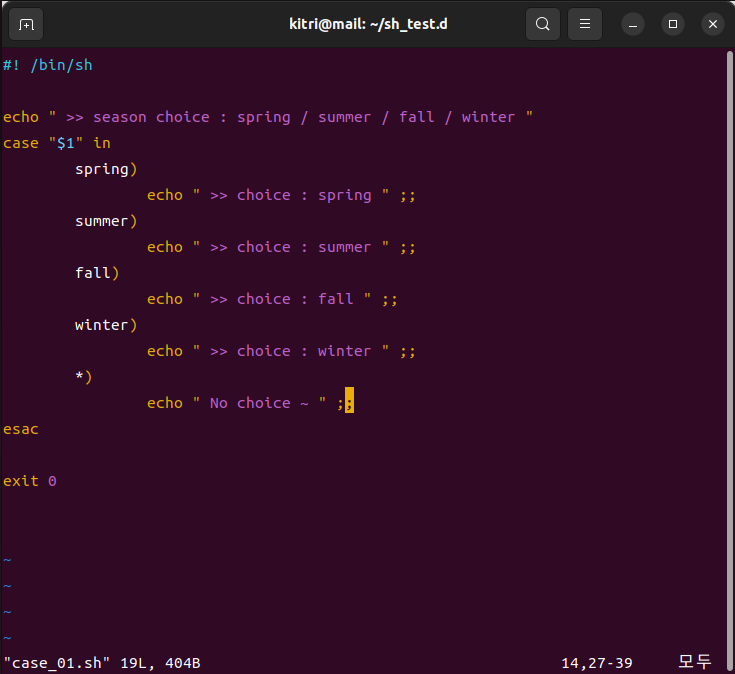Screen dimensions: 735x674
Task: Click the 'echo " >> choice : fall "' line
Action: click(272, 300)
